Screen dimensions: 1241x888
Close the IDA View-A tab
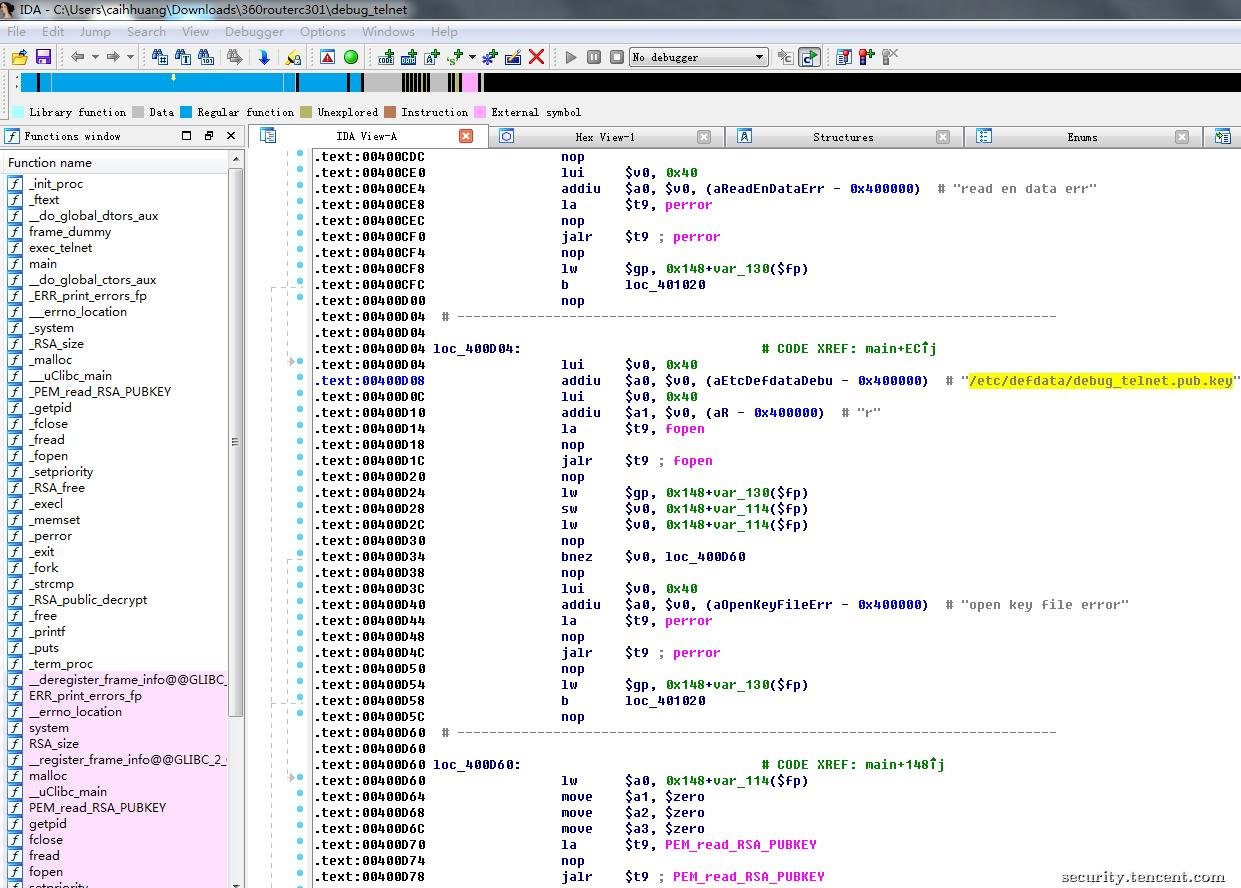466,136
